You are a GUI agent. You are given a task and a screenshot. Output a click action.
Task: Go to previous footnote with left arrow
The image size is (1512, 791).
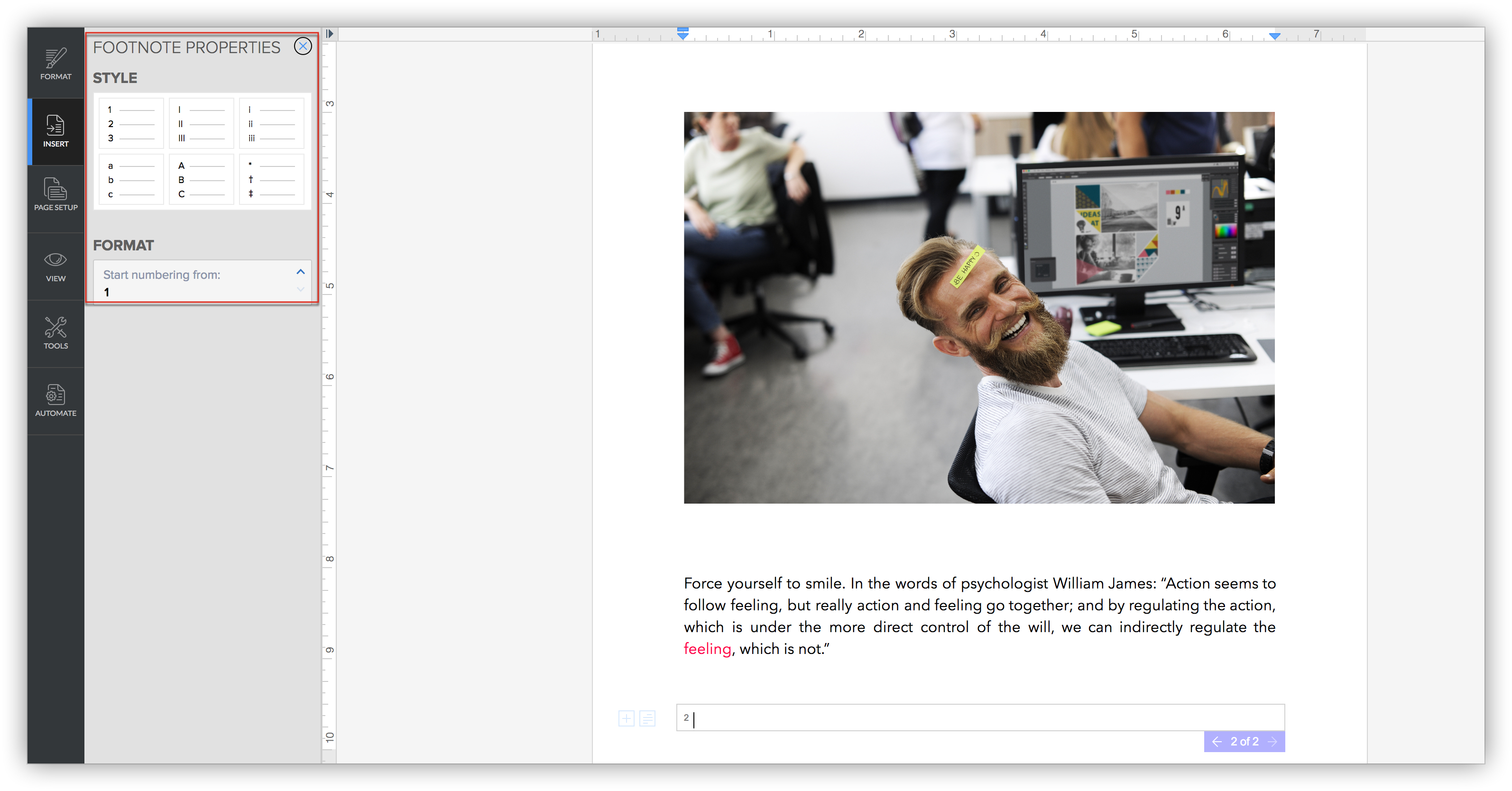pyautogui.click(x=1217, y=742)
